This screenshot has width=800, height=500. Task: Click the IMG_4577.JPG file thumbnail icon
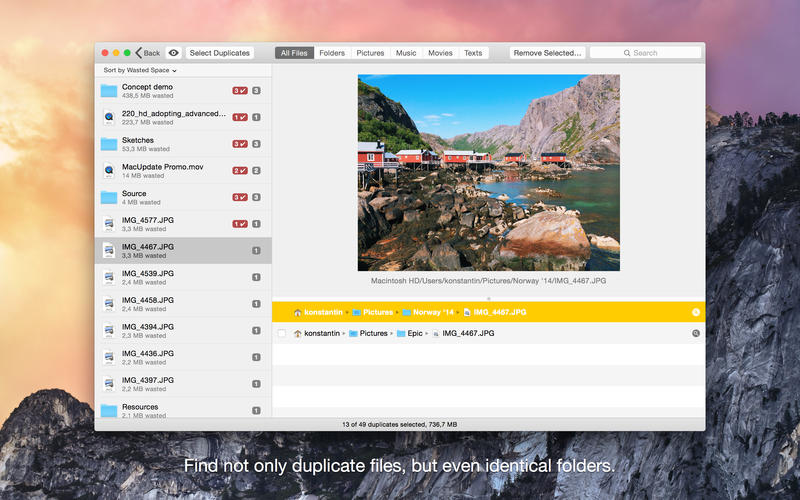click(x=109, y=224)
